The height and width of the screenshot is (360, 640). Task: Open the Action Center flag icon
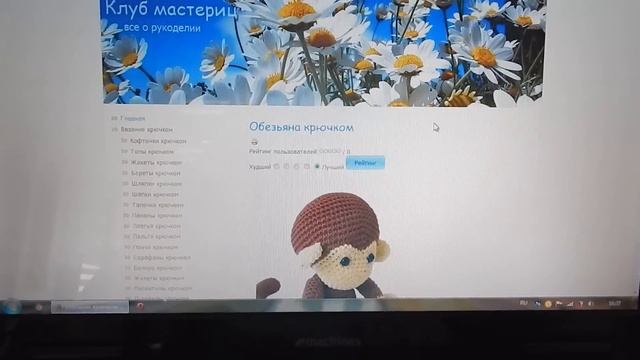pos(559,304)
